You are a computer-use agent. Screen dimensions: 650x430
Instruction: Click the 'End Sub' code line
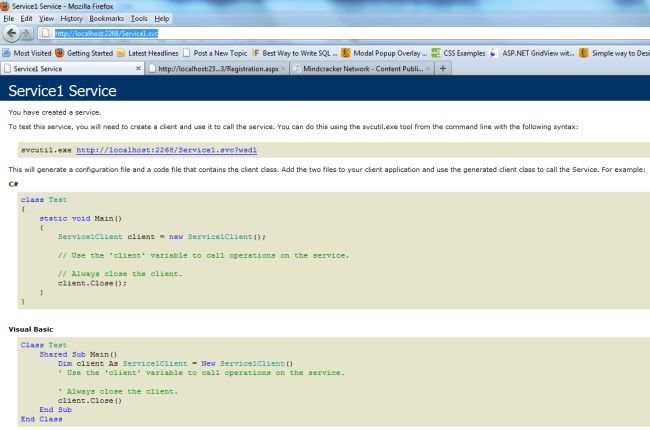[x=56, y=410]
